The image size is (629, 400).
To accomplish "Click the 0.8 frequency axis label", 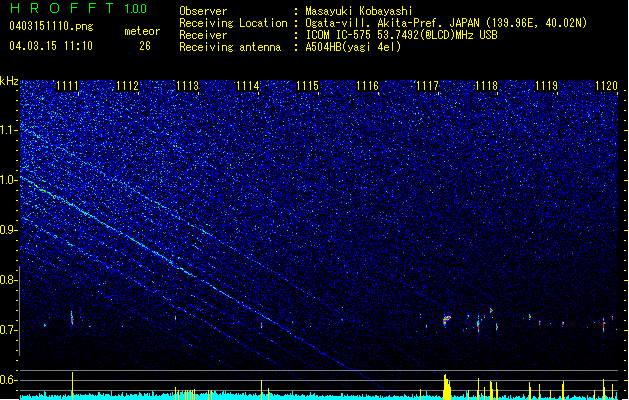I will pyautogui.click(x=8, y=280).
